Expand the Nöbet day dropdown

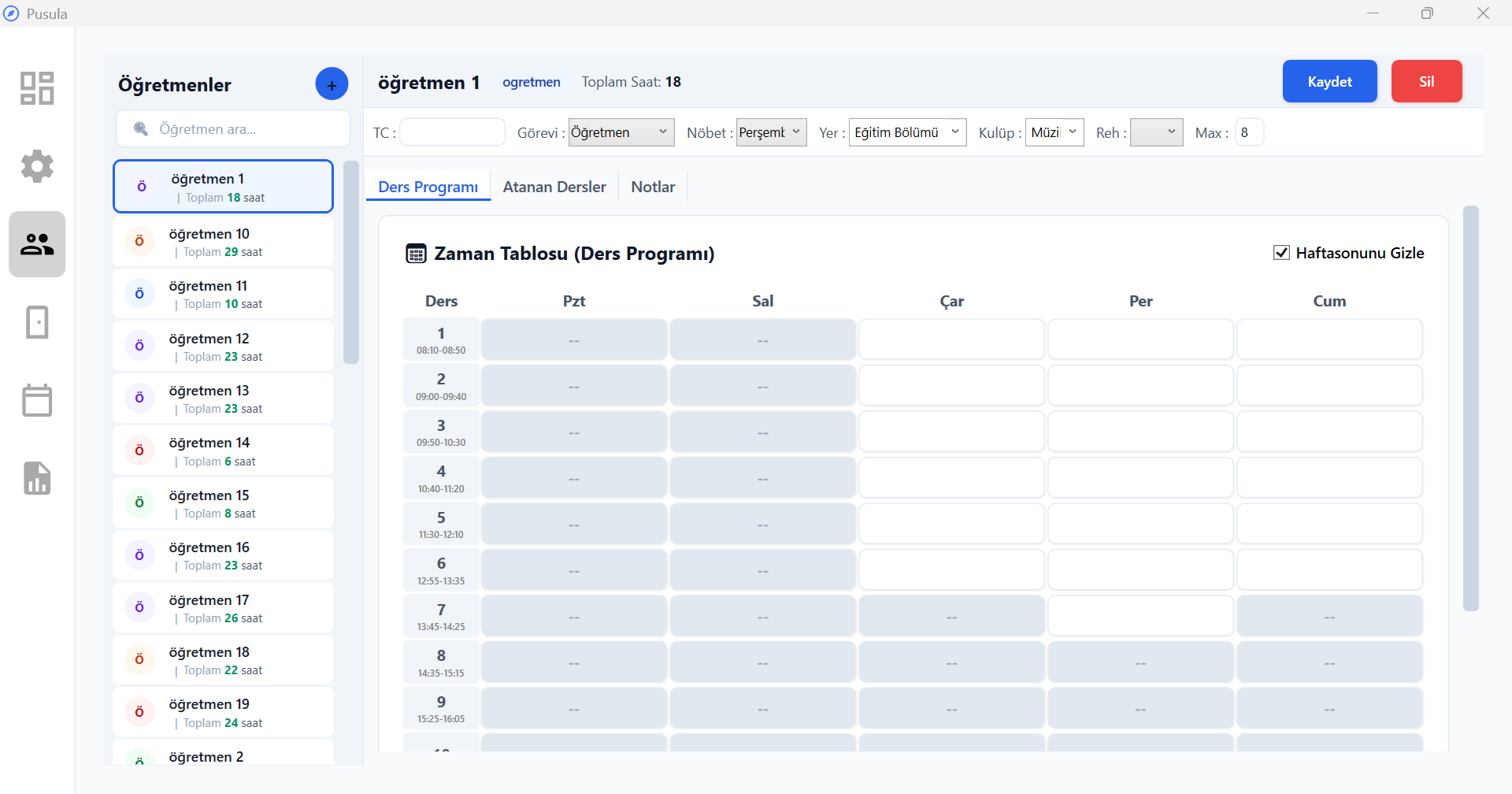771,132
